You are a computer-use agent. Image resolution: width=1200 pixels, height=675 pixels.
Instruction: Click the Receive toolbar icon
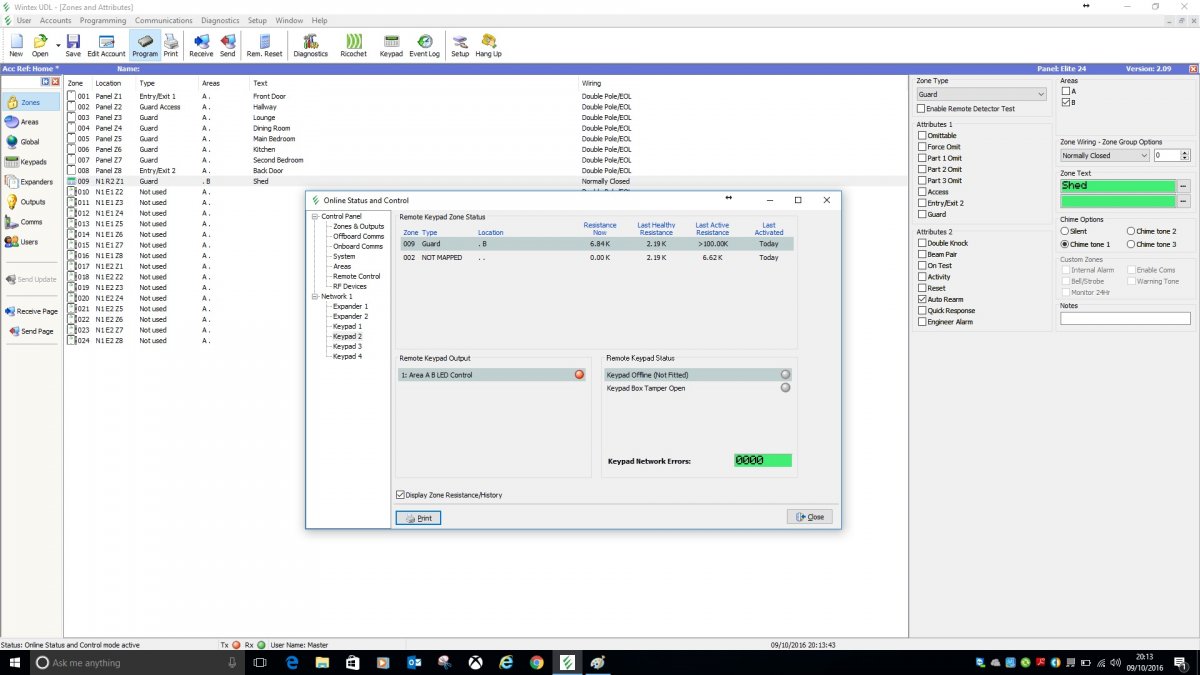(x=201, y=45)
